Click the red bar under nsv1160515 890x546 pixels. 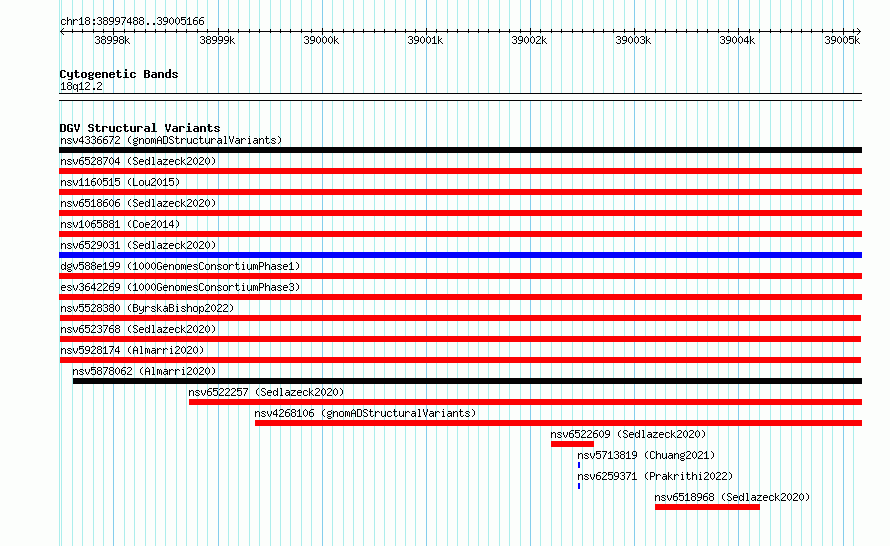[x=460, y=192]
